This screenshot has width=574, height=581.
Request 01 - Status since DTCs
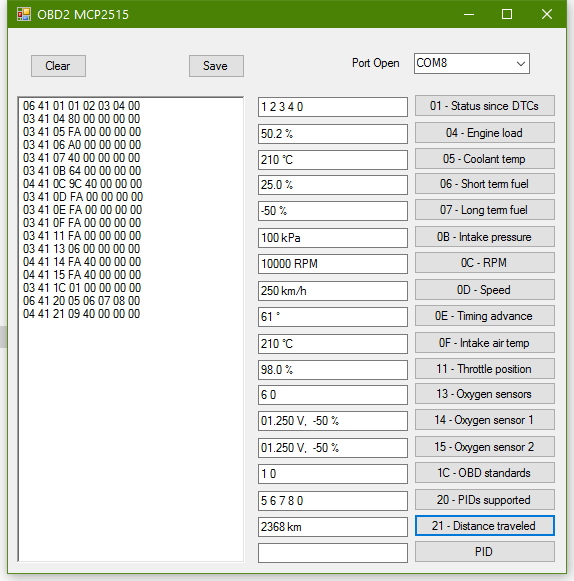[x=484, y=106]
